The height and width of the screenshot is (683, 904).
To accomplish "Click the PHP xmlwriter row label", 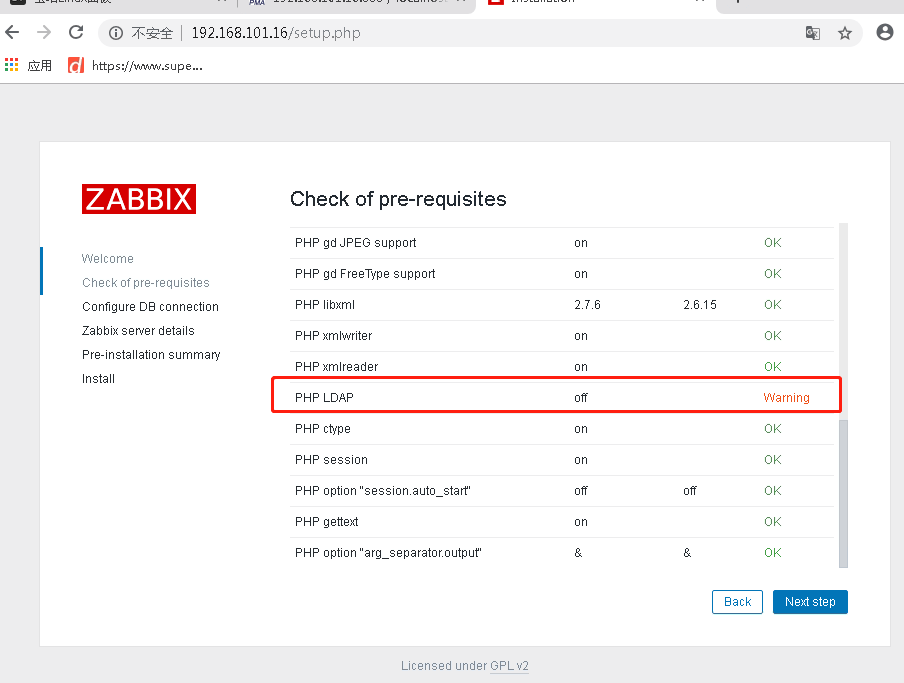I will tap(333, 336).
